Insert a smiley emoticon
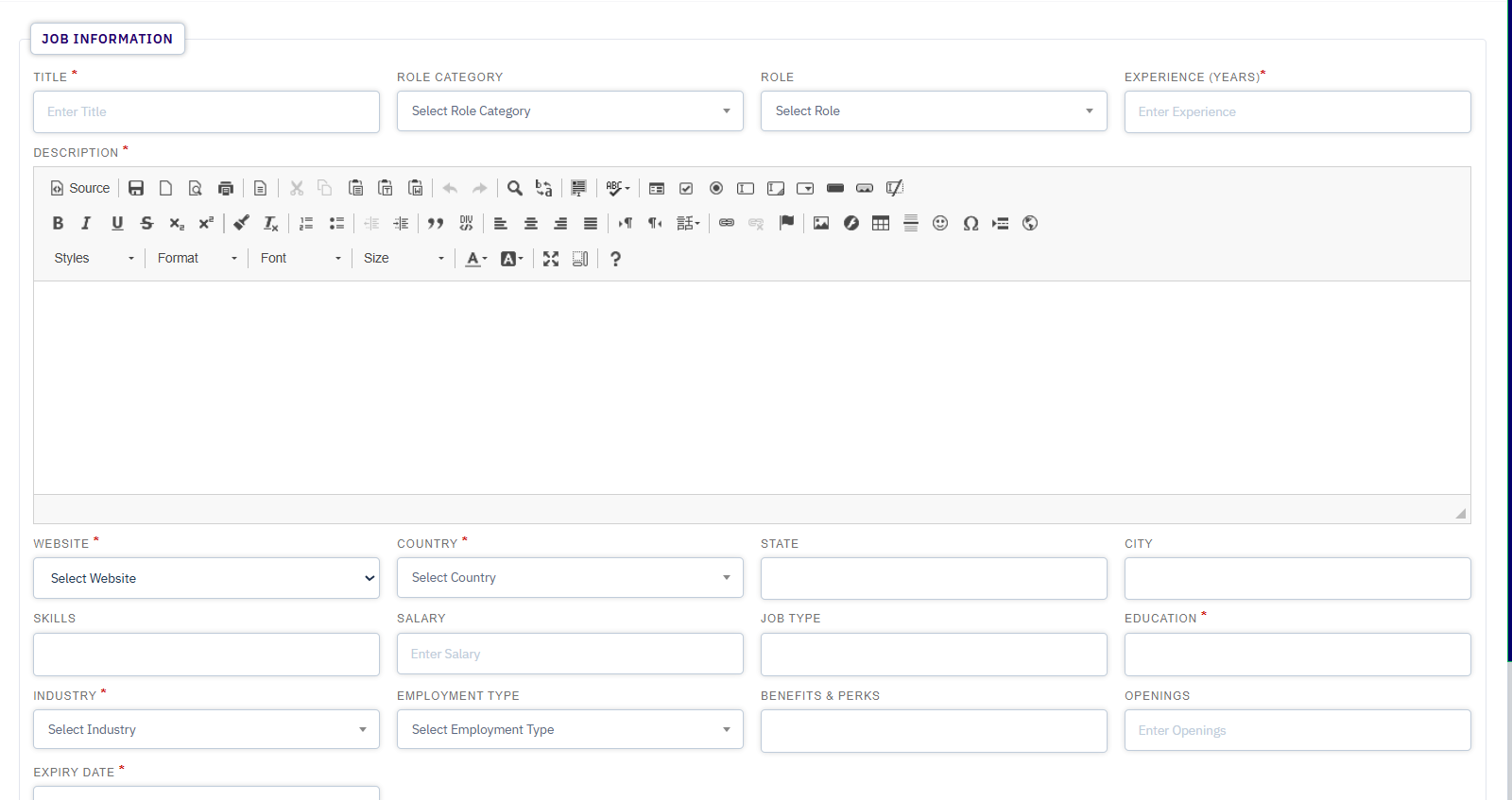This screenshot has width=1512, height=800. 940,223
